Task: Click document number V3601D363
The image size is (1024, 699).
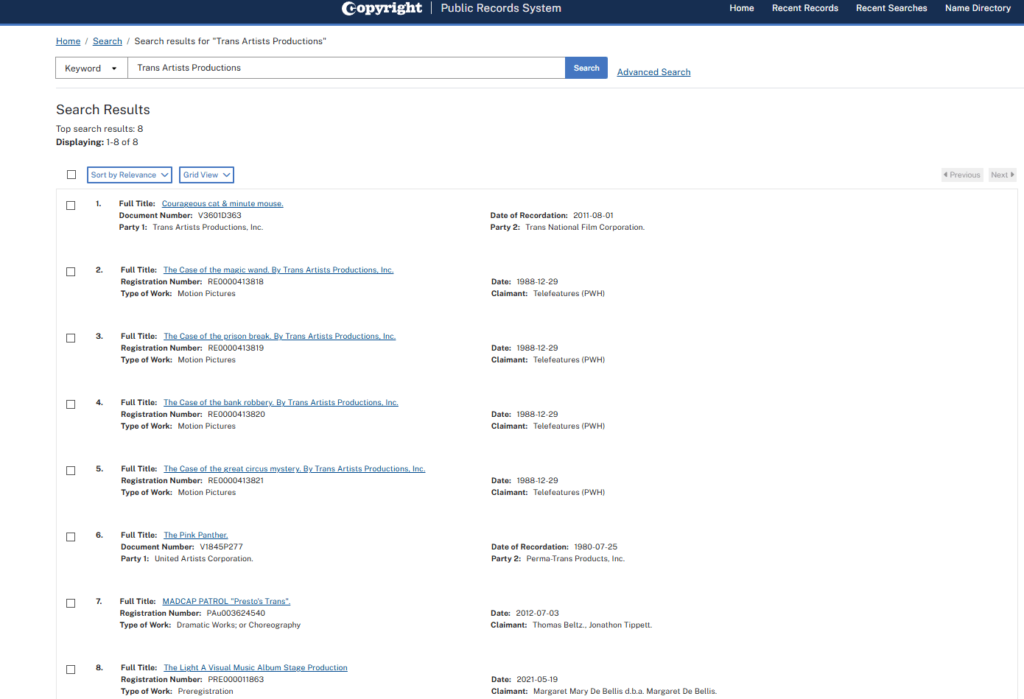Action: [x=219, y=216]
